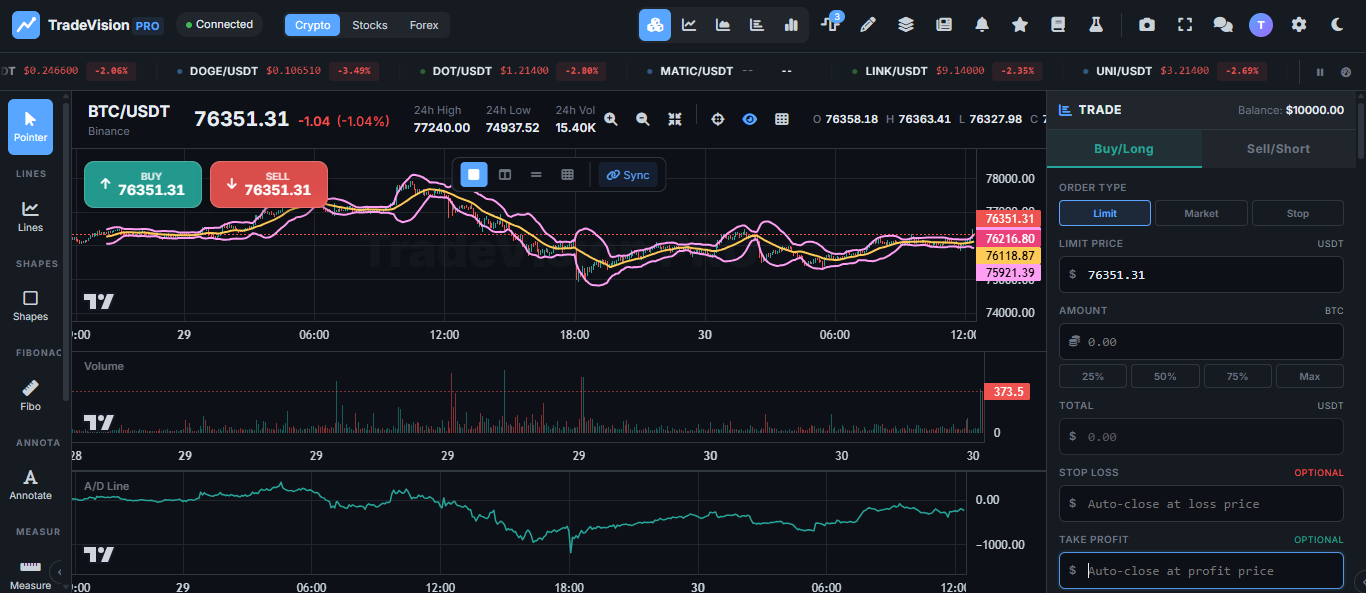Open the journal book icon
Viewport: 1366px width, 593px height.
[x=1058, y=25]
